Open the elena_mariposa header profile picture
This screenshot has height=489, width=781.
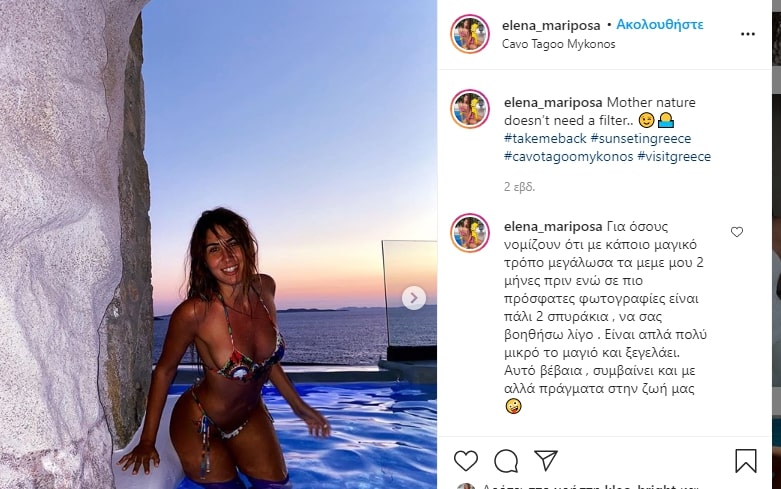[x=470, y=34]
